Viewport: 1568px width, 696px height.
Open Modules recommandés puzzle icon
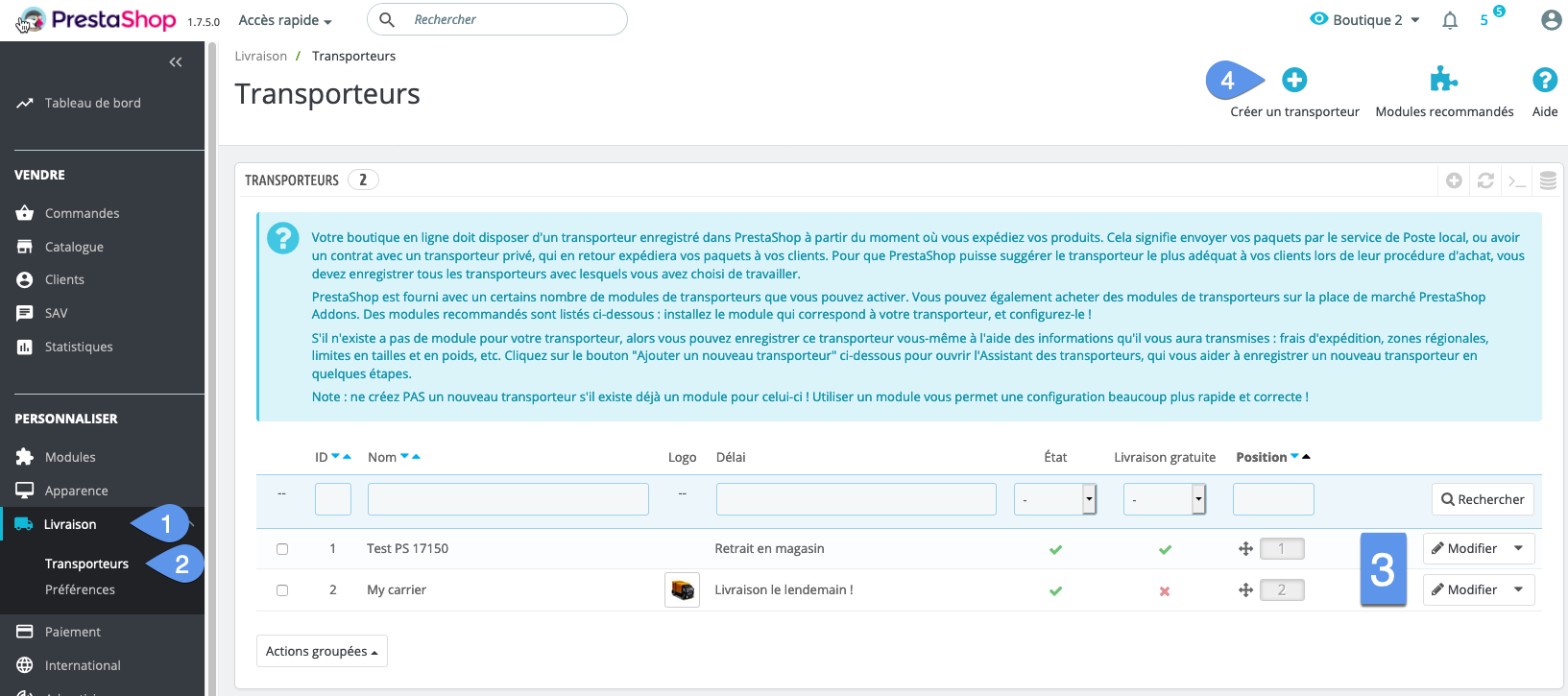1443,81
